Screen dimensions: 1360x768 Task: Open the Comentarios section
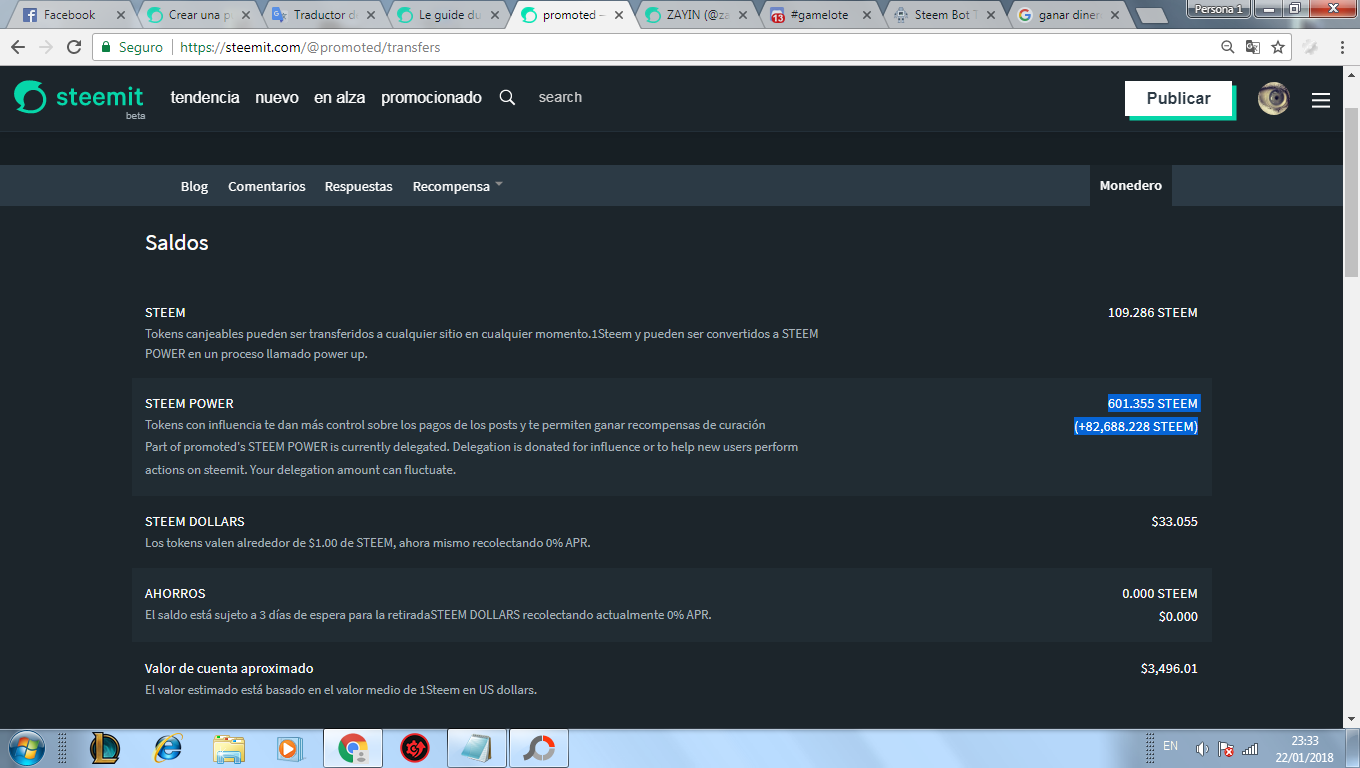tap(267, 186)
